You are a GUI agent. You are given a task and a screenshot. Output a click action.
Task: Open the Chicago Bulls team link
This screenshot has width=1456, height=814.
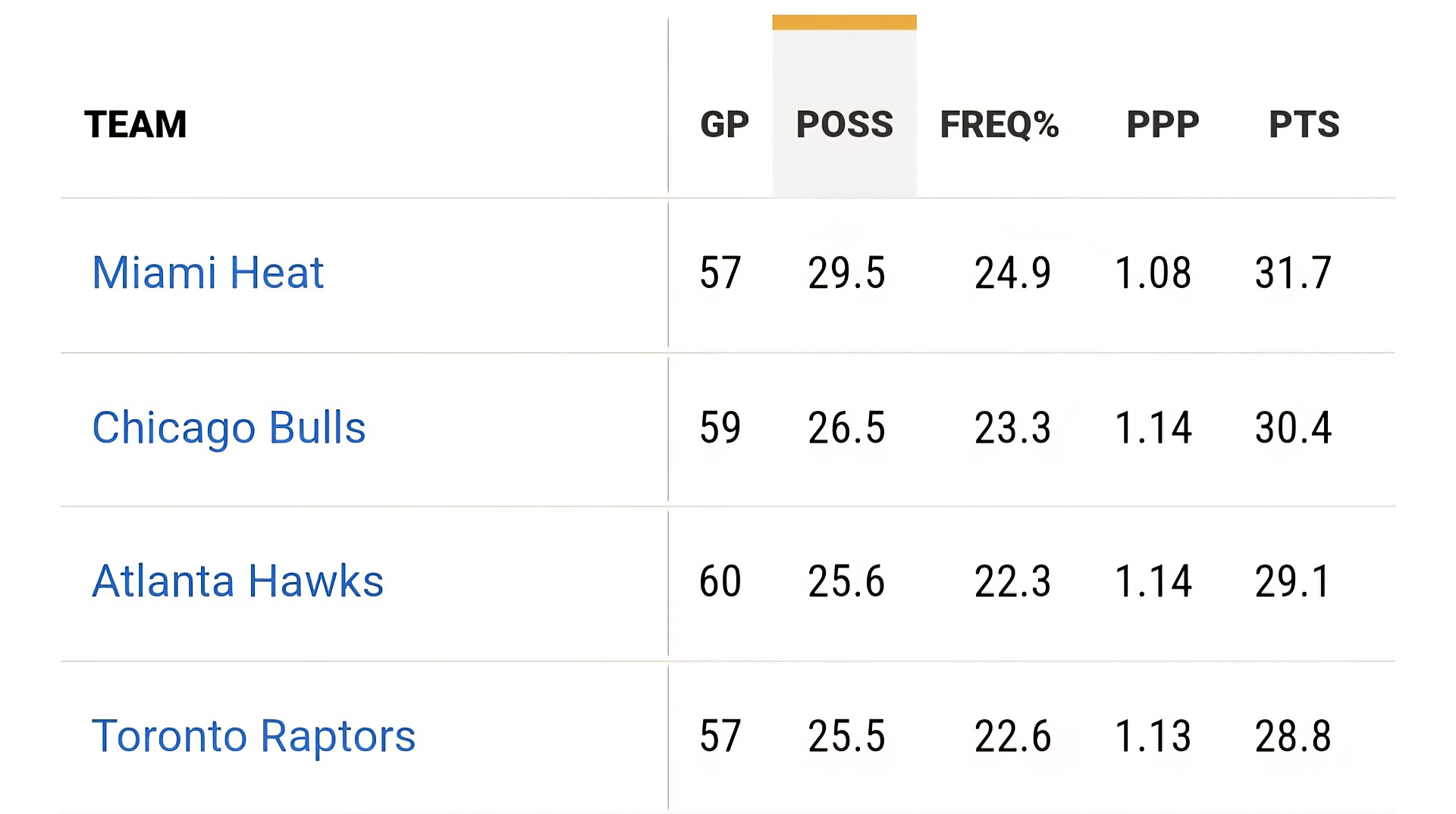pos(228,427)
